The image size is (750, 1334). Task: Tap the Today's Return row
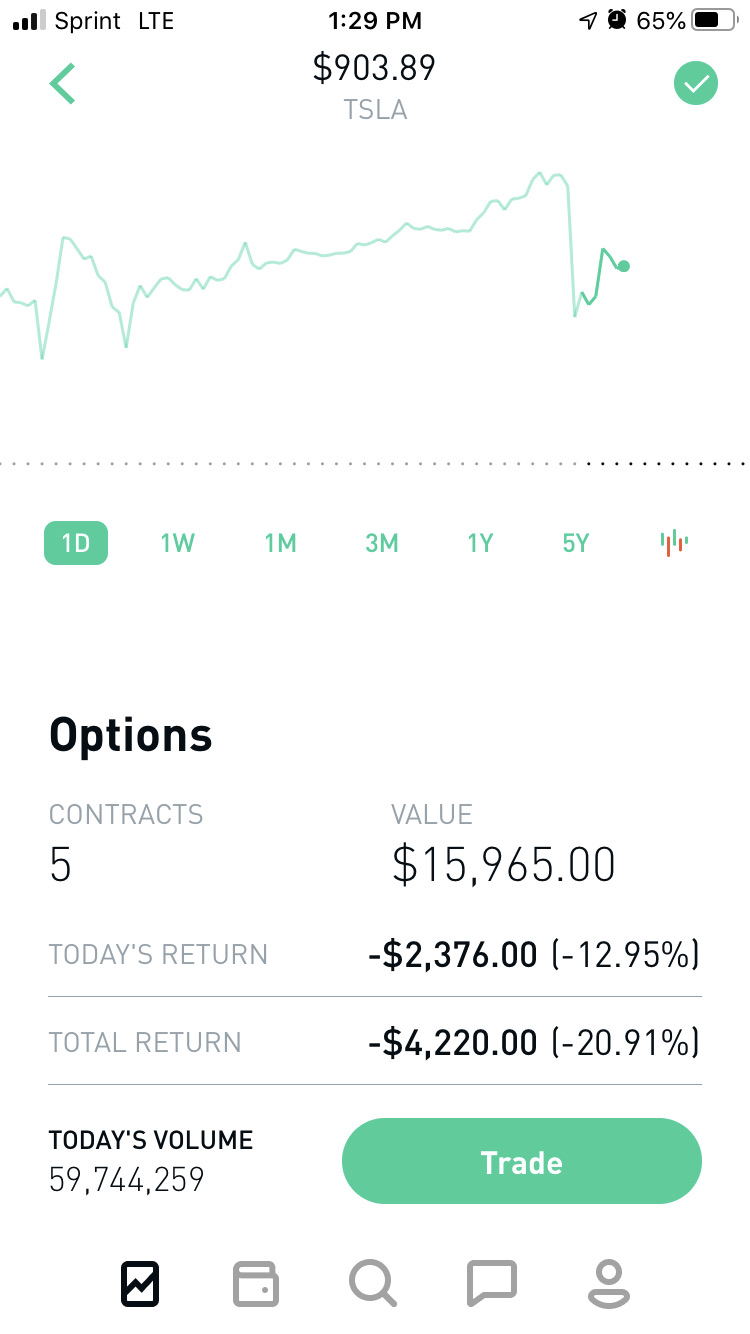375,955
